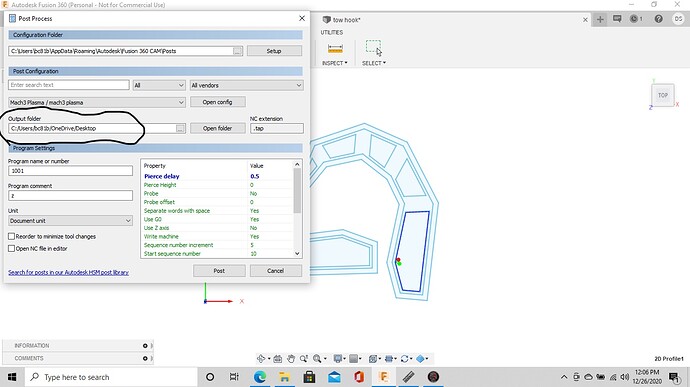The height and width of the screenshot is (387, 690).
Task: Select the Pan hand tool
Action: 290,359
